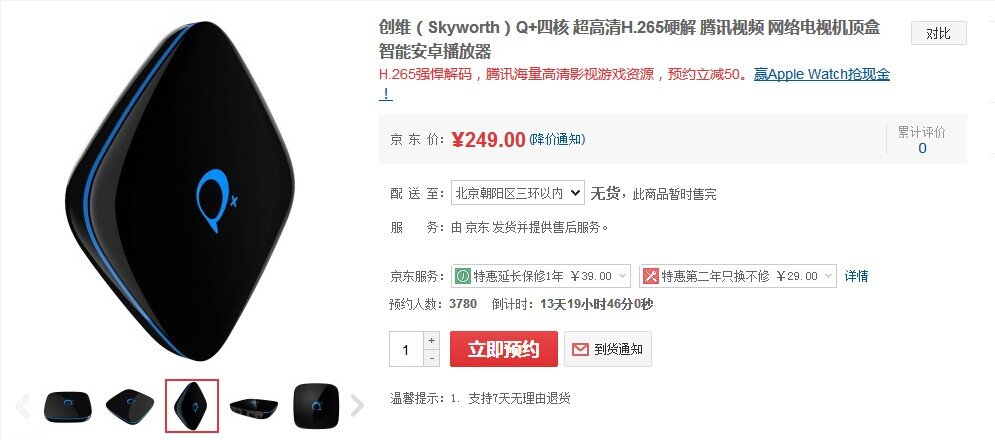This screenshot has width=995, height=440.
Task: Open the 北京朝阳区三环以内 delivery dropdown
Action: (517, 193)
